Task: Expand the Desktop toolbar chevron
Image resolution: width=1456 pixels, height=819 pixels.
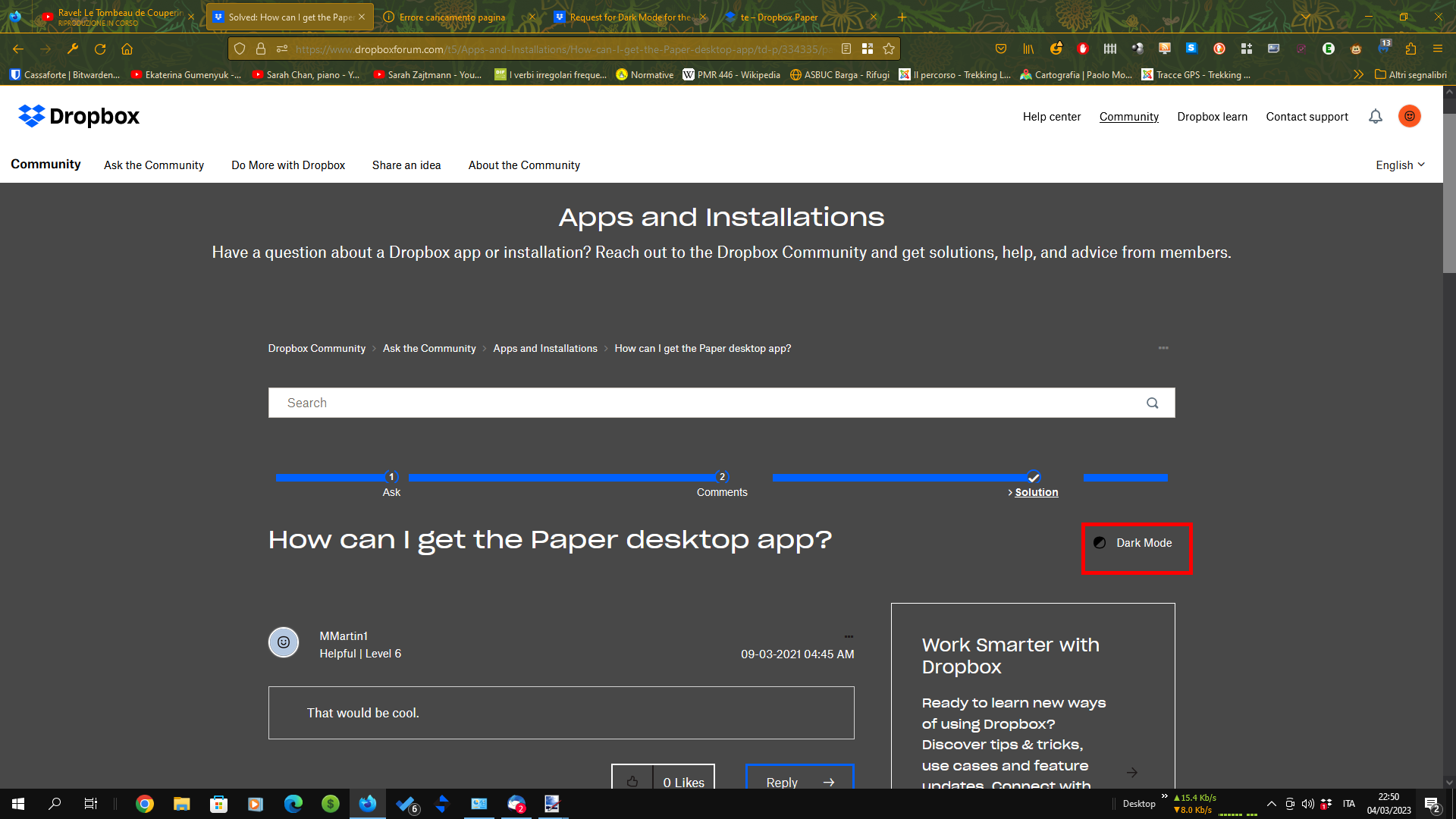Action: pyautogui.click(x=1164, y=795)
